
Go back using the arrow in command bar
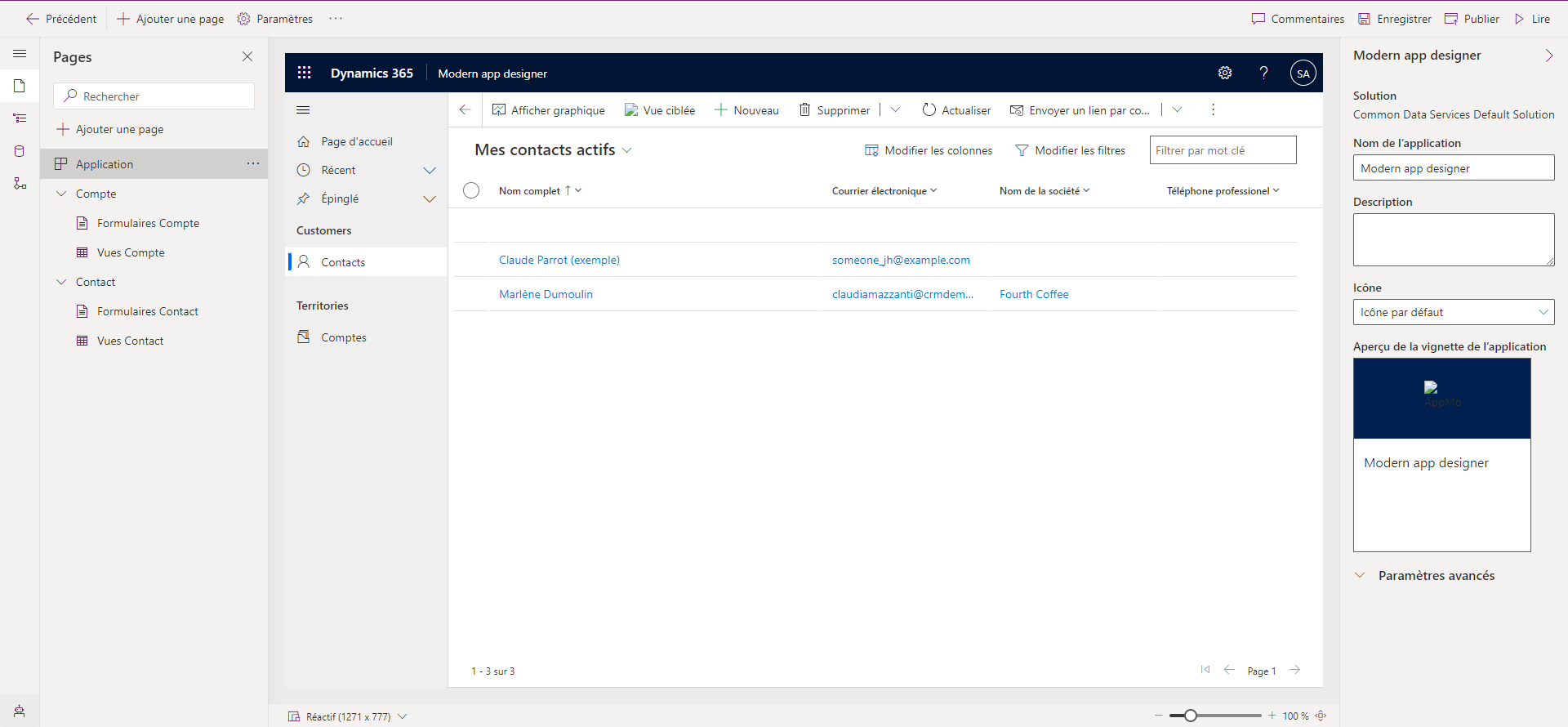[x=465, y=109]
